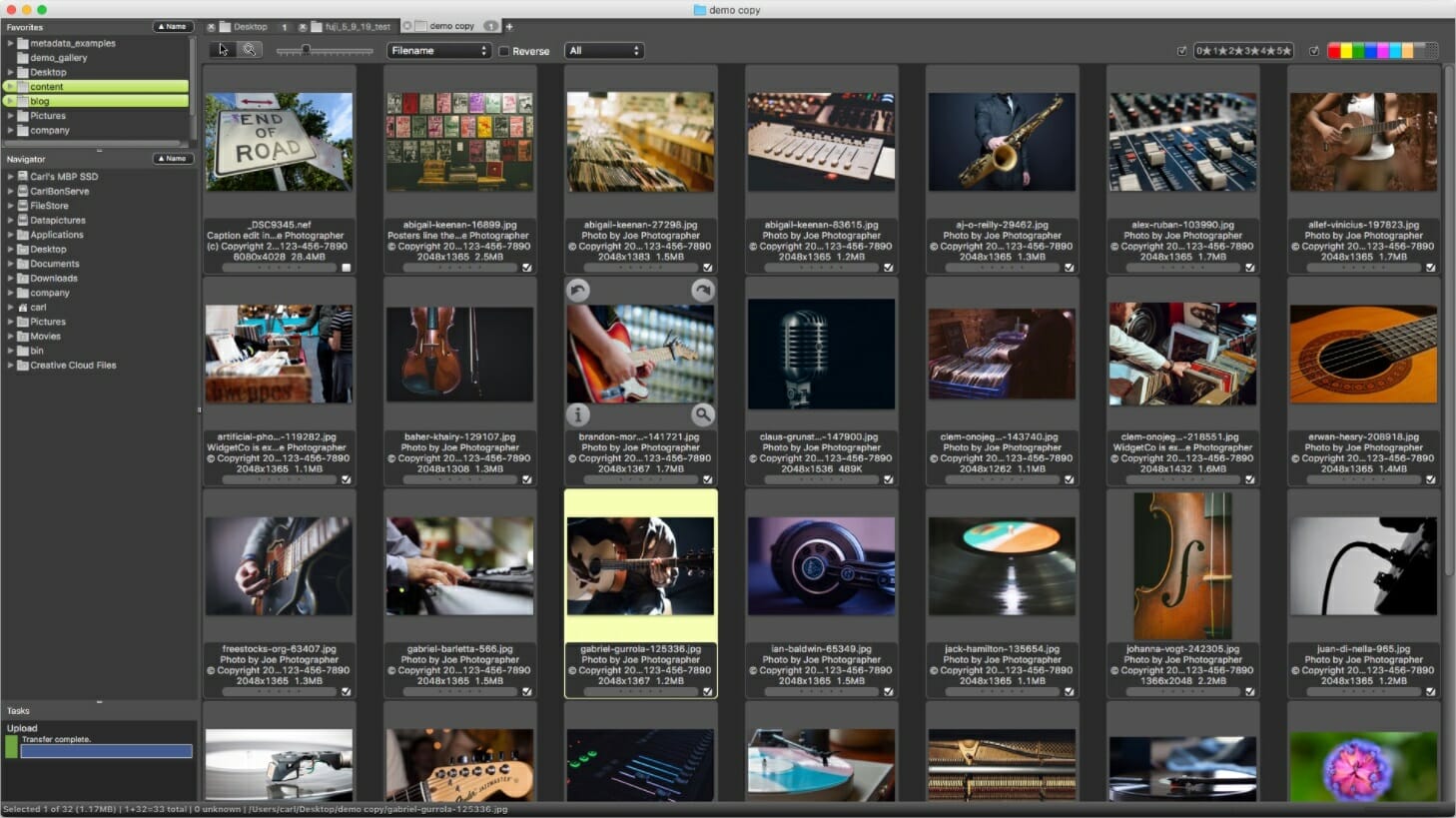Open the All filter dropdown

click(x=603, y=50)
